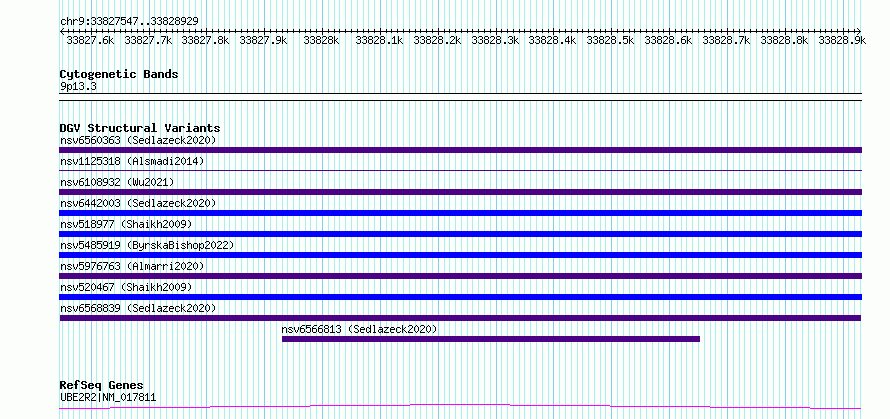The height and width of the screenshot is (419, 890).
Task: Open variant label nsv6566813 (Sedlazeck2020)
Action: [359, 329]
